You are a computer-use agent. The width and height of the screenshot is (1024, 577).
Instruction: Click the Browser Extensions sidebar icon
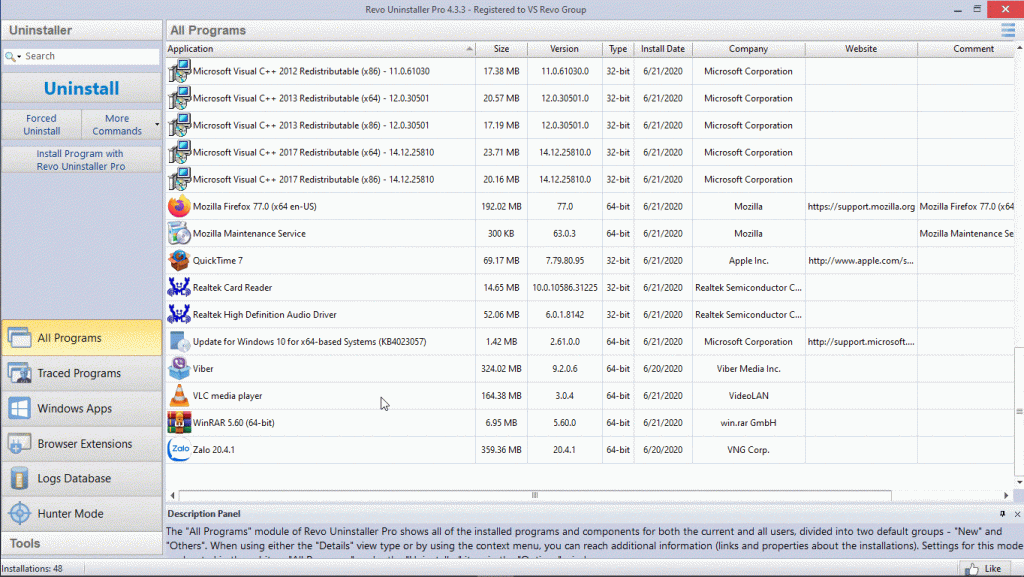pyautogui.click(x=19, y=443)
